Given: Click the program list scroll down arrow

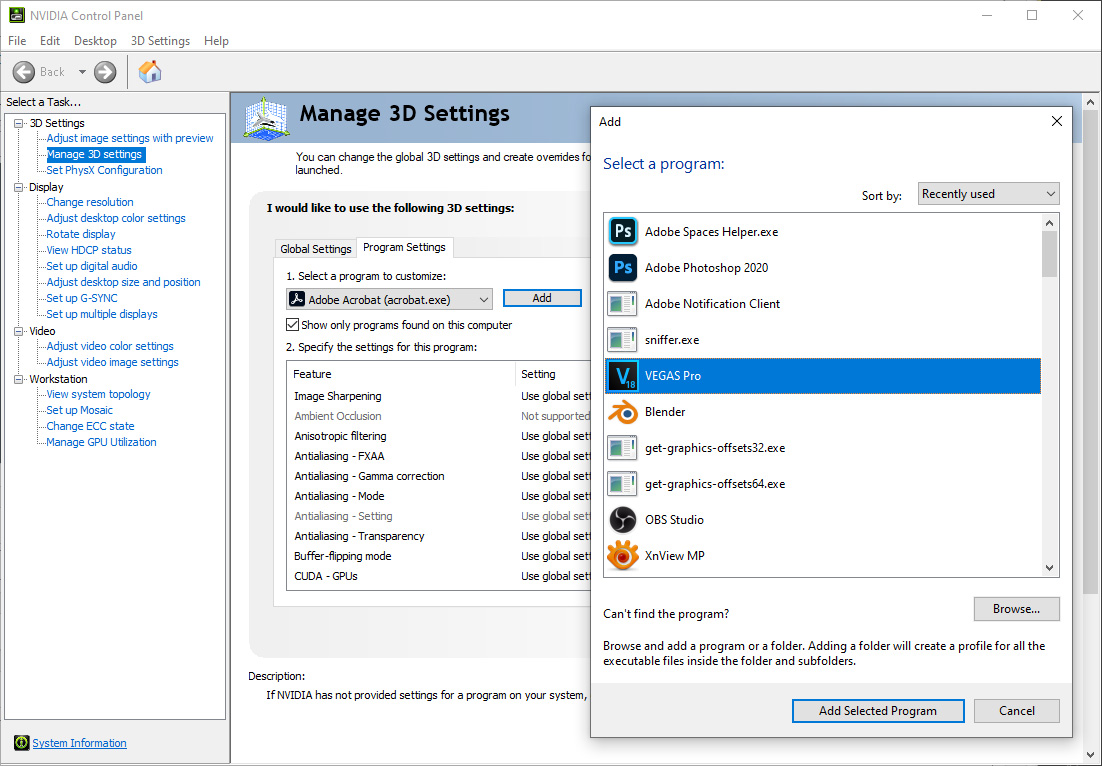Looking at the screenshot, I should pos(1049,568).
